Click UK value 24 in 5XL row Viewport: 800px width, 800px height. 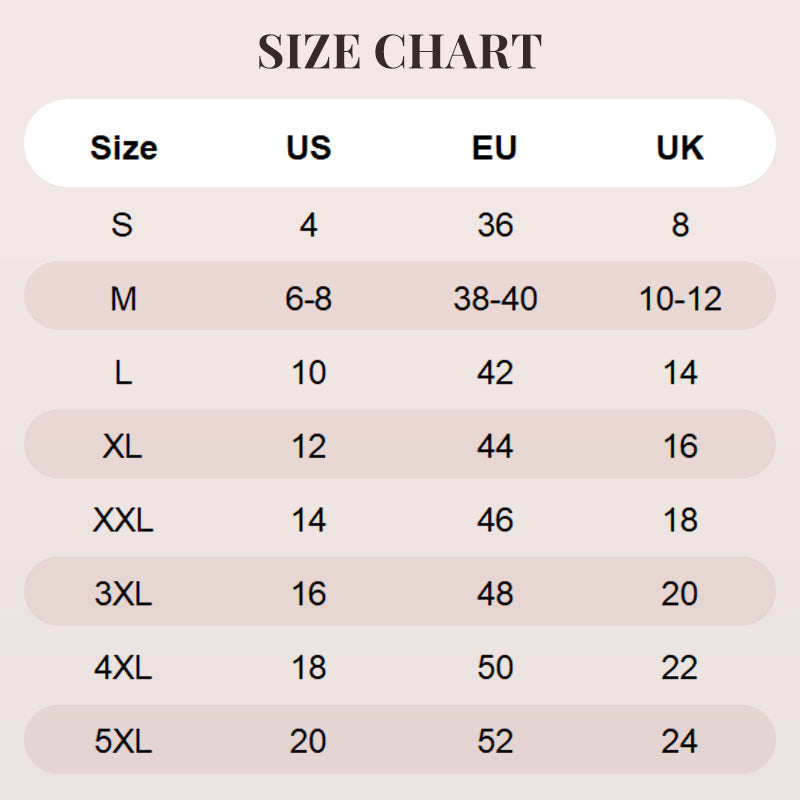pyautogui.click(x=680, y=742)
